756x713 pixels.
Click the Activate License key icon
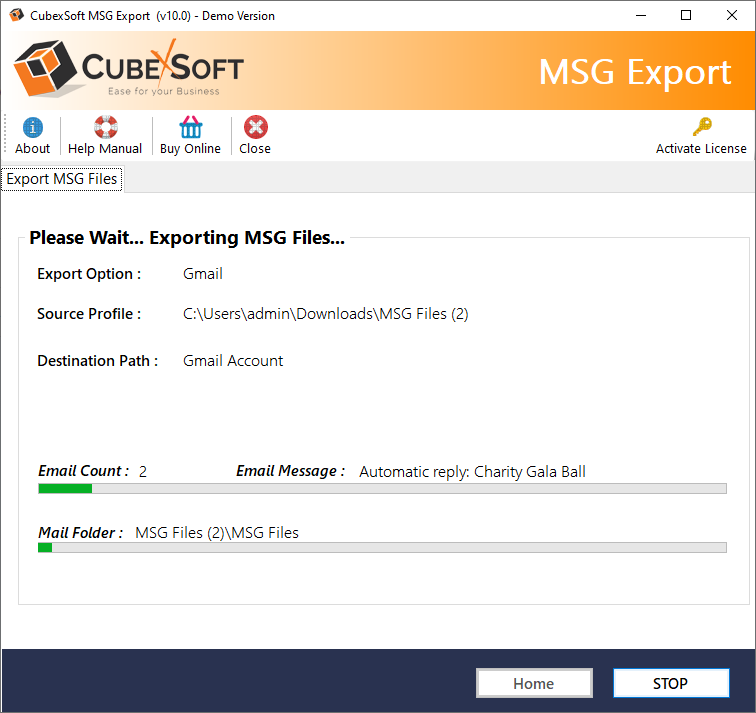pyautogui.click(x=701, y=127)
